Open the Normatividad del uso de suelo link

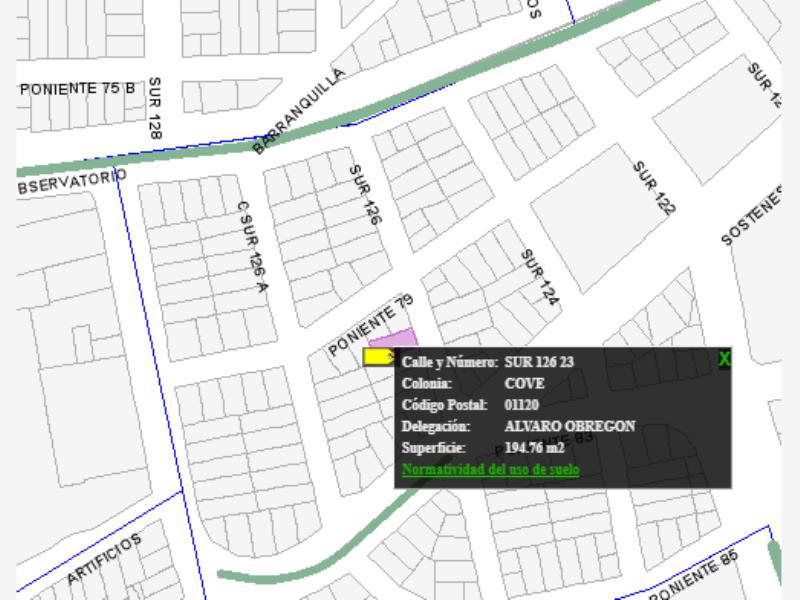[490, 469]
